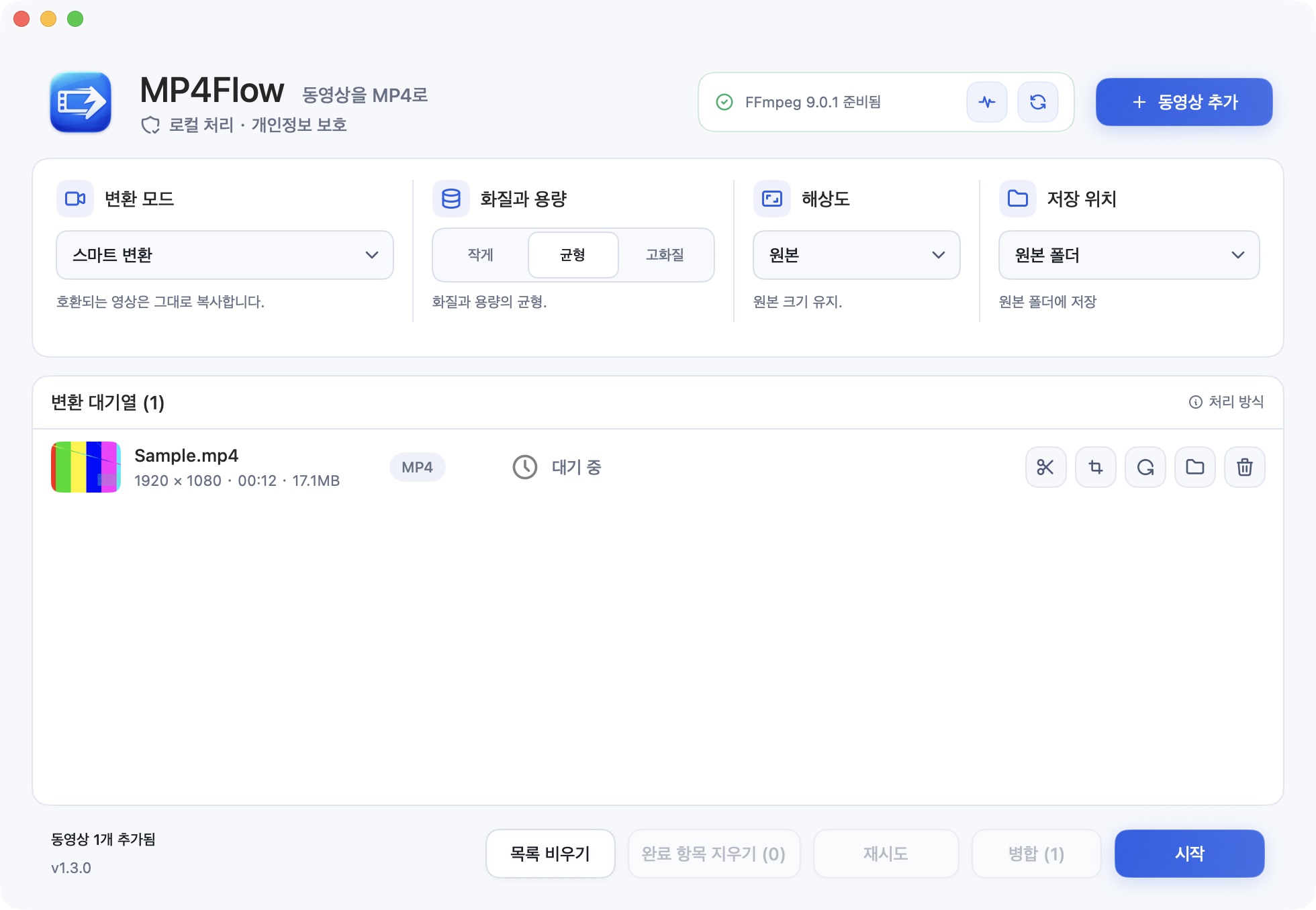Viewport: 1316px width, 910px height.
Task: Click the green macOS fullscreen window button
Action: pos(75,19)
